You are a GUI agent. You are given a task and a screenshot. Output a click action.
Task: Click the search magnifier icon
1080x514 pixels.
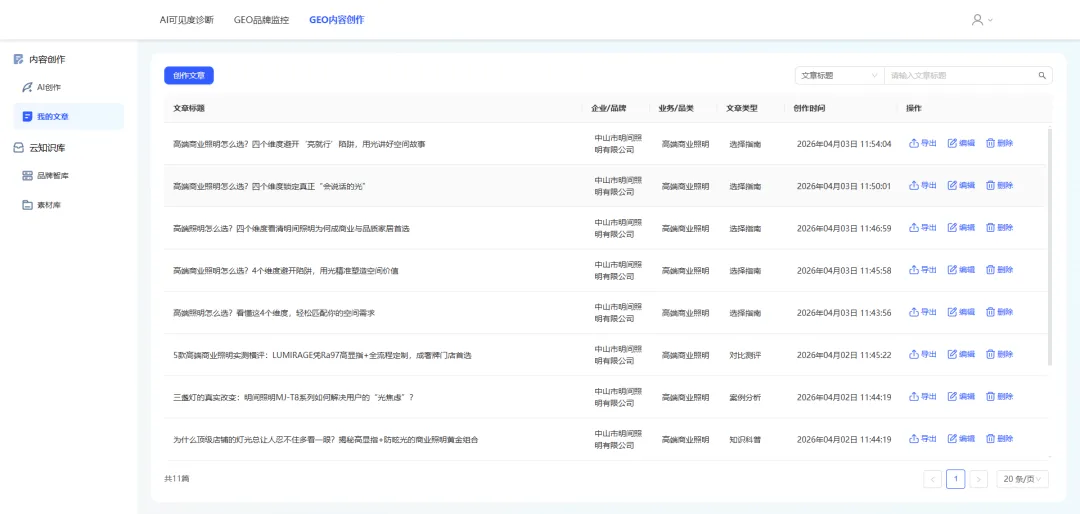[x=1042, y=76]
